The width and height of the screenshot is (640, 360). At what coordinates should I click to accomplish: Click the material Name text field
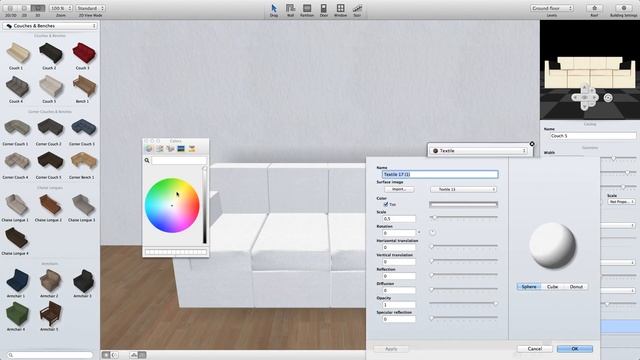click(440, 174)
